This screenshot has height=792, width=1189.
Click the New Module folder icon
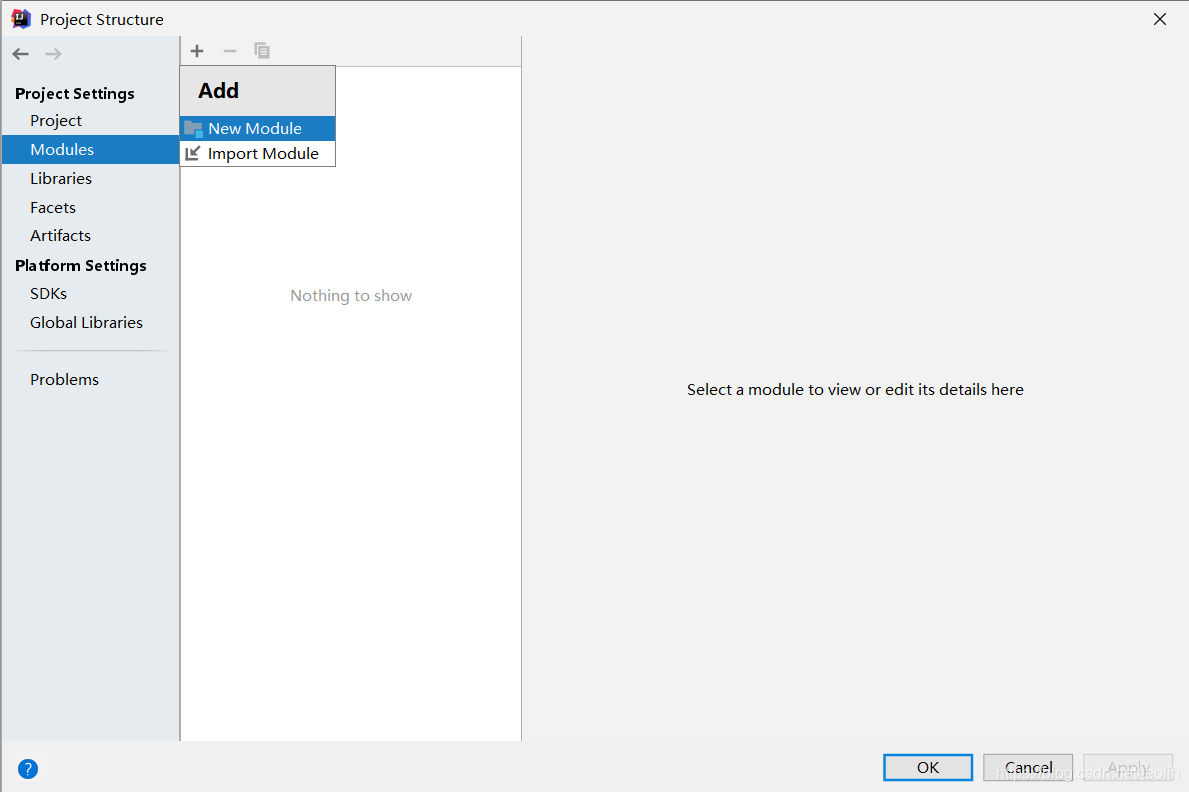(x=193, y=128)
